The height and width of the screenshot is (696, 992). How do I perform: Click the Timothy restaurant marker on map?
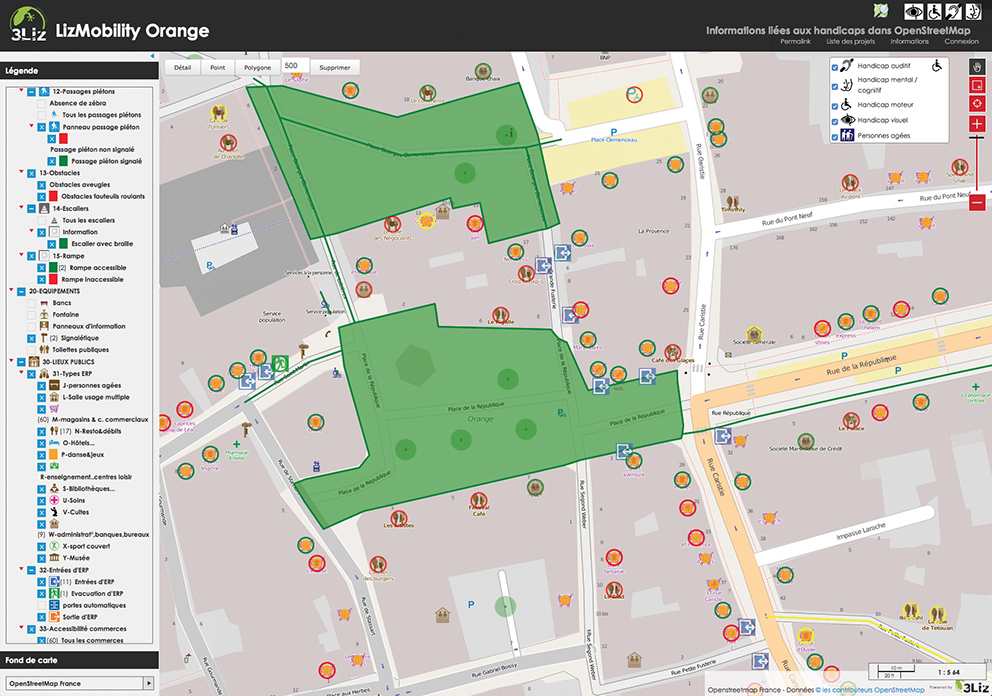733,201
